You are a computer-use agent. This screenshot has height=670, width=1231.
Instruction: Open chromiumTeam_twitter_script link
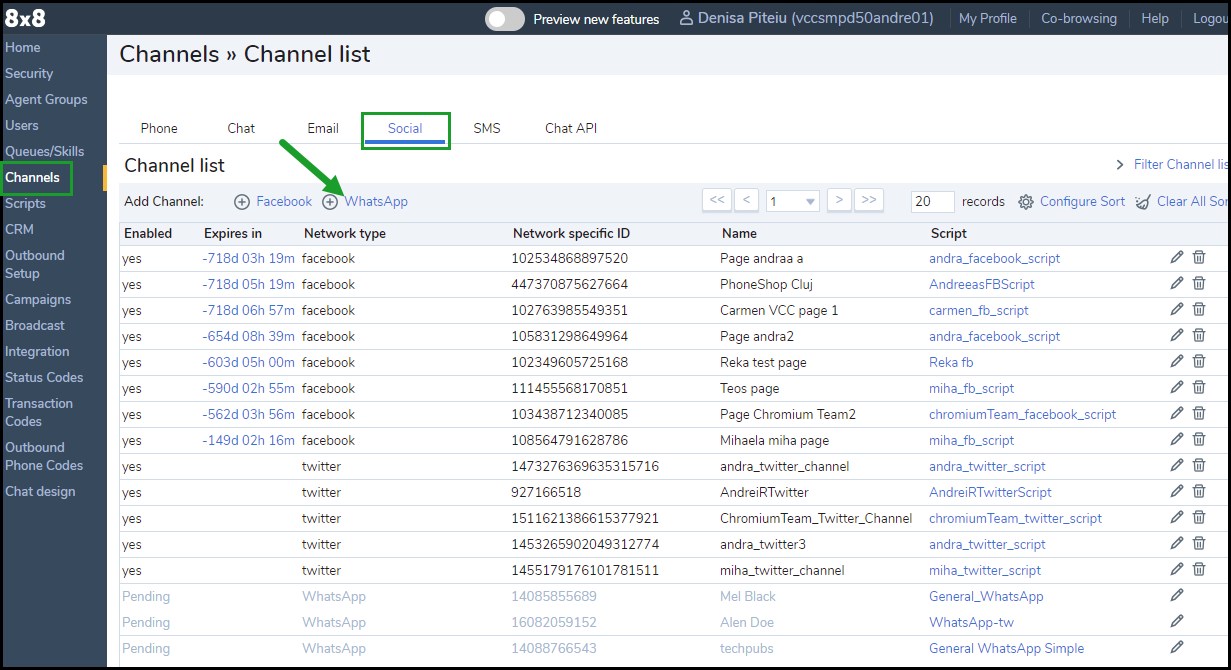click(1015, 518)
